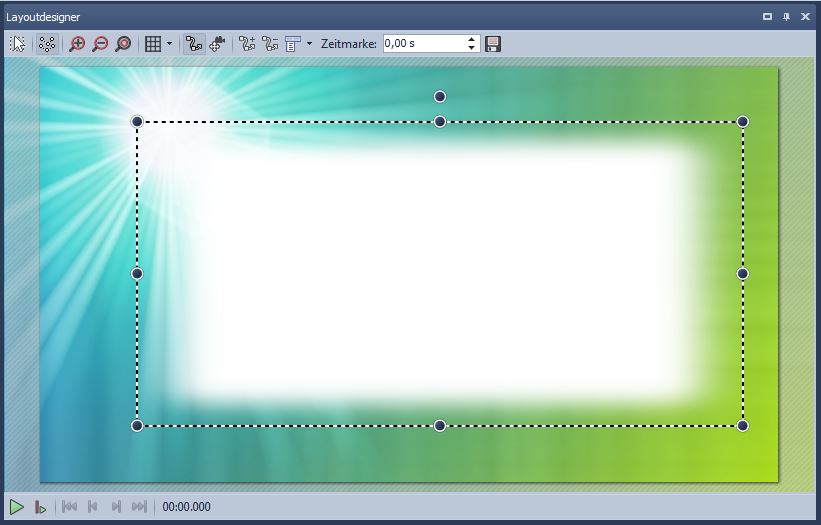Image resolution: width=821 pixels, height=525 pixels.
Task: Toggle the motion path mode icon
Action: click(194, 44)
